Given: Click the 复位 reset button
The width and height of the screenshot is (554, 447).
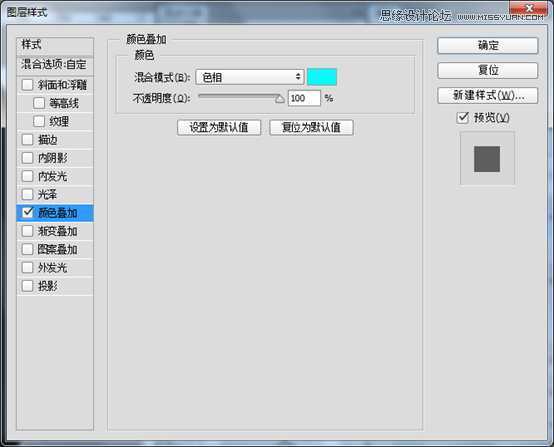Looking at the screenshot, I should tap(488, 70).
